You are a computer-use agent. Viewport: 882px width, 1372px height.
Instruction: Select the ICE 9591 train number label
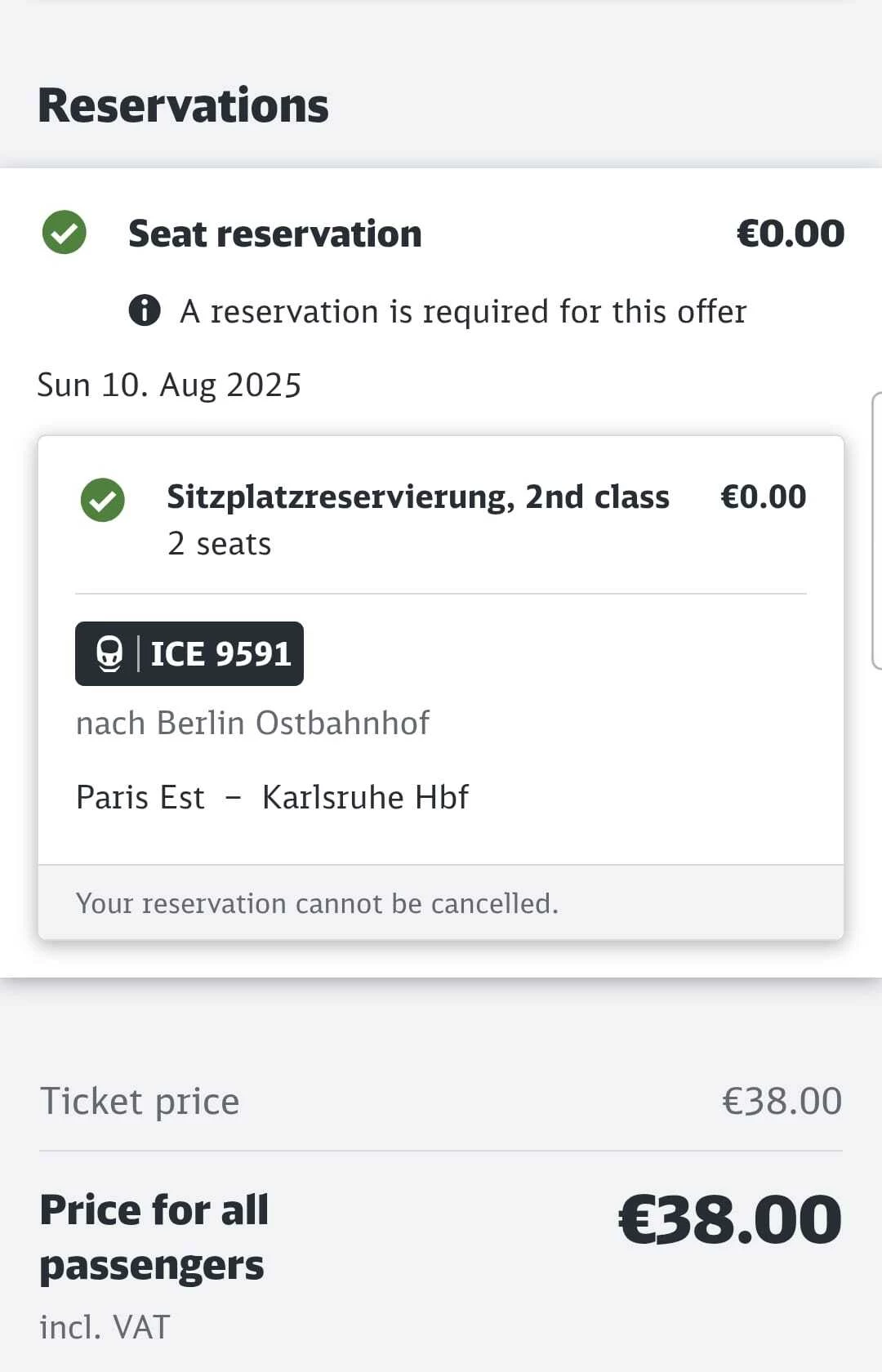(220, 654)
